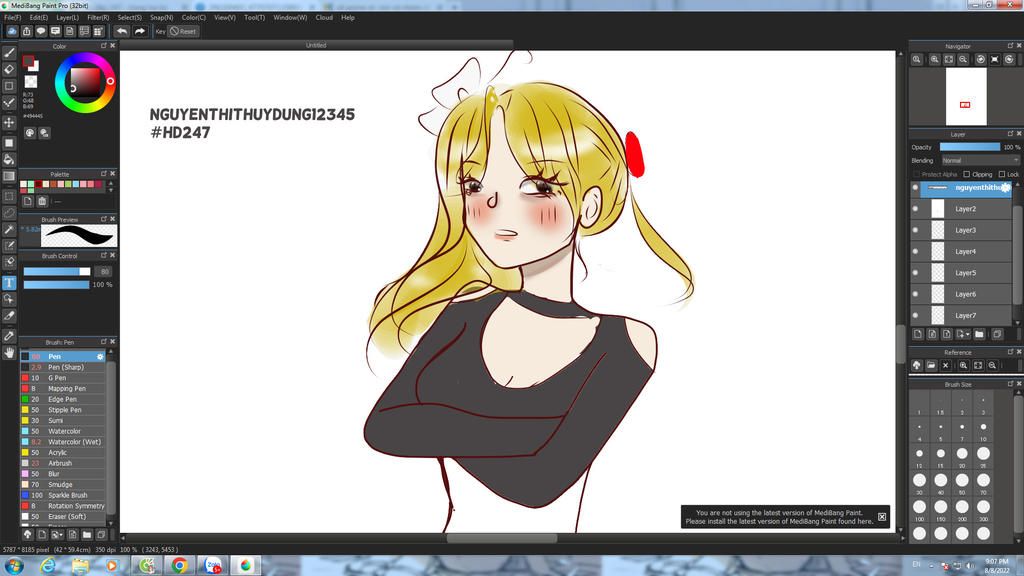
Task: Create a new layer folder
Action: coord(979,334)
